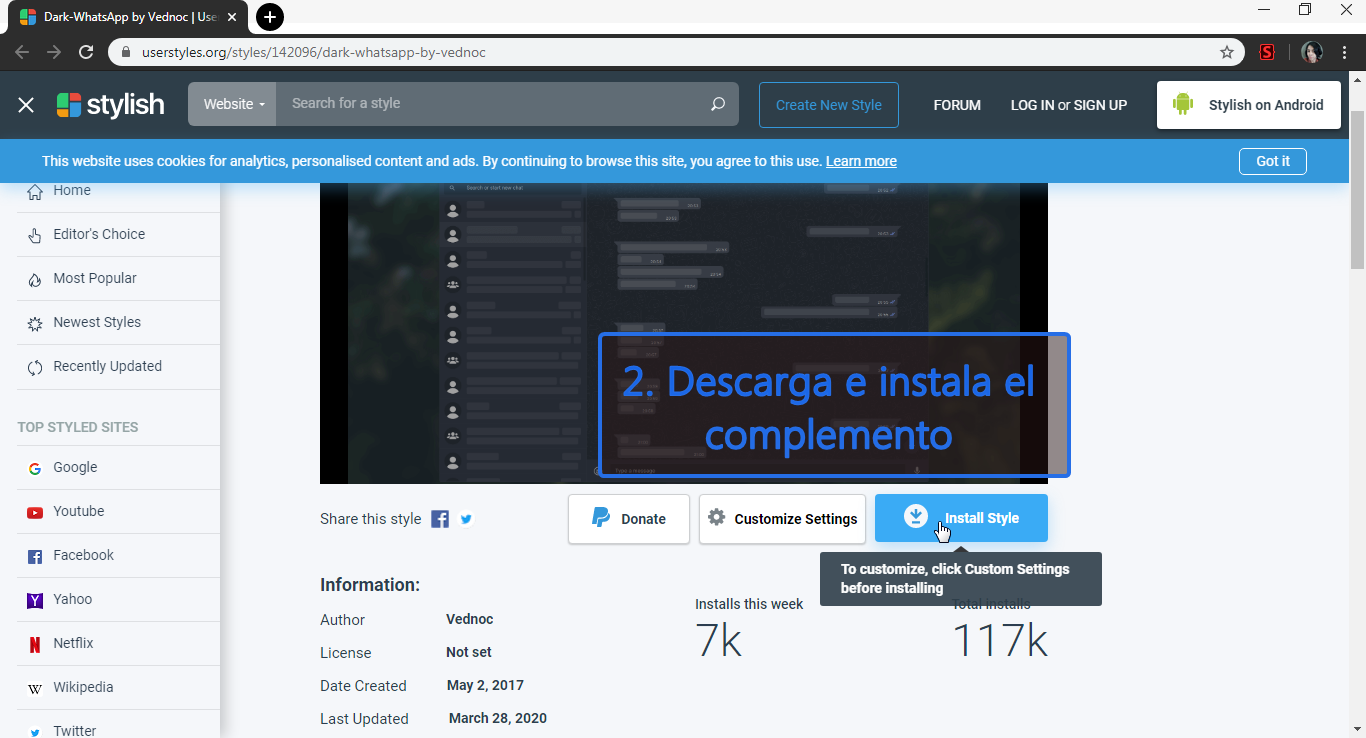Browse Facebook styles in sidebar
The height and width of the screenshot is (738, 1366).
[84, 555]
